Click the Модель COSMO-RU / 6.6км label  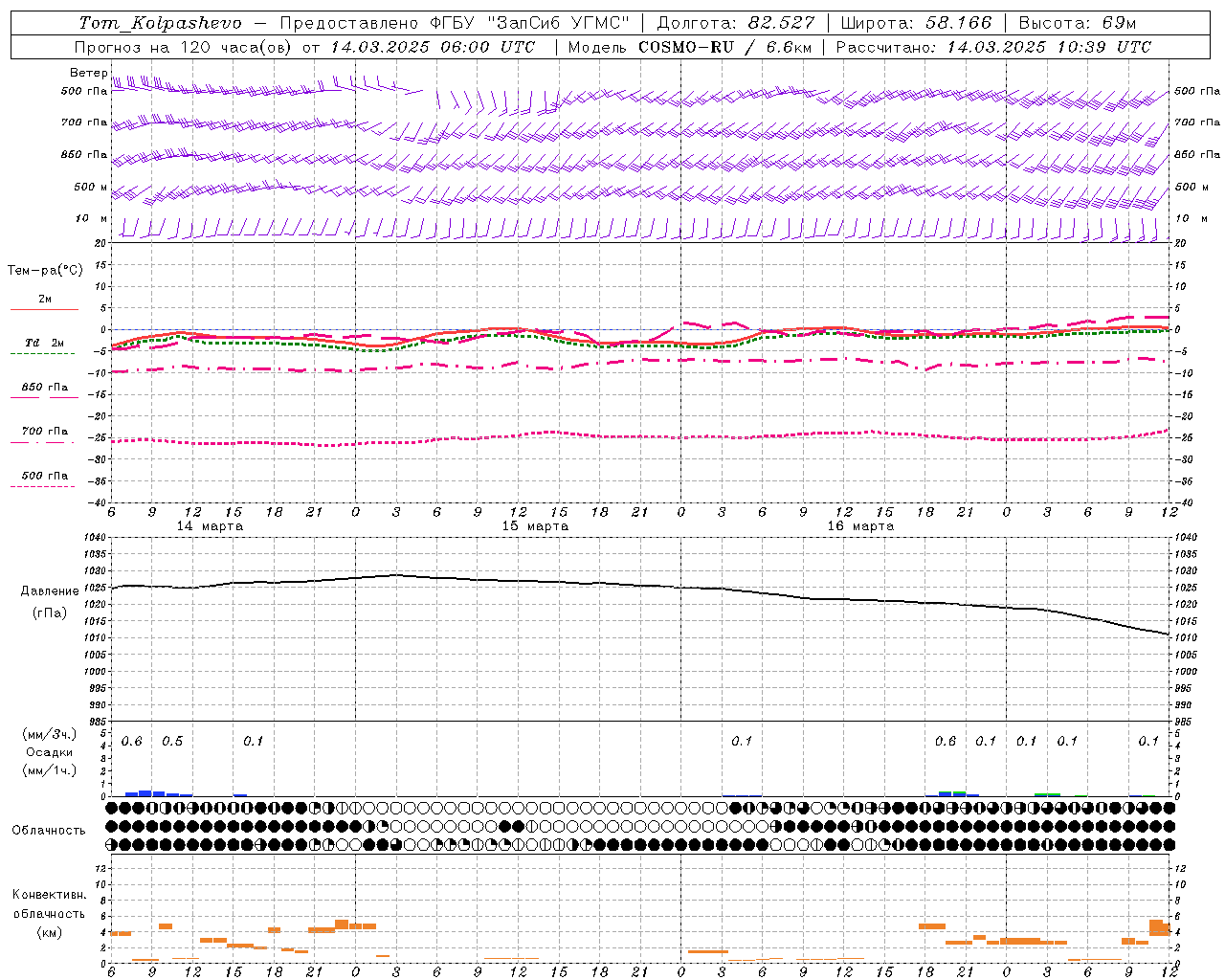point(690,47)
